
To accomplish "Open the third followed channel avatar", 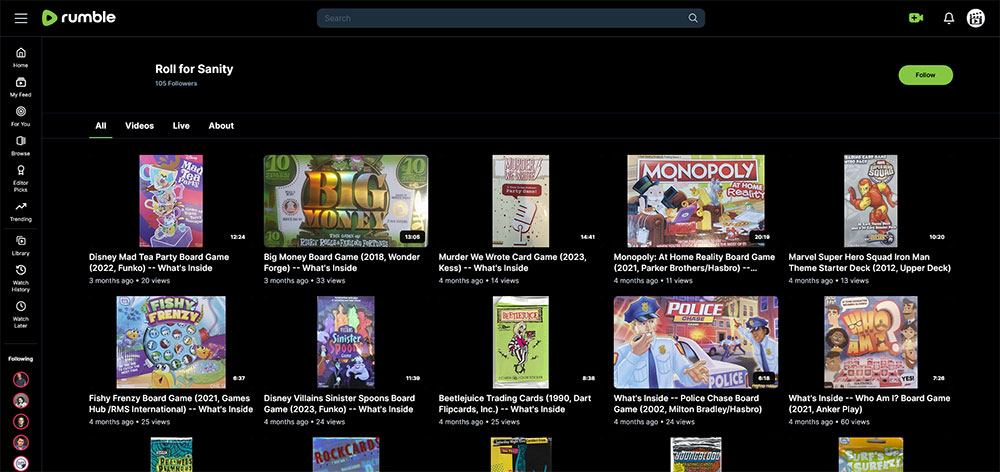I will pyautogui.click(x=21, y=422).
